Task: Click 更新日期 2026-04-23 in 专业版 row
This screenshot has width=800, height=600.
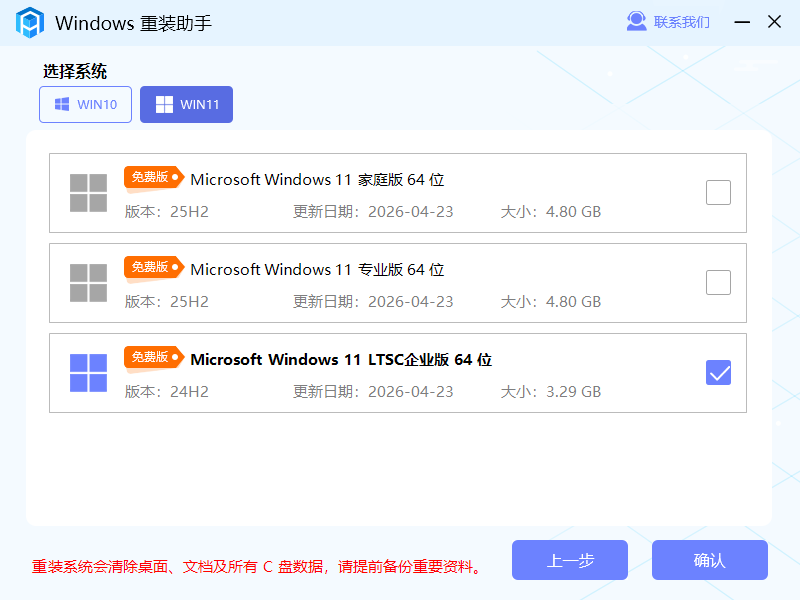Action: 373,302
